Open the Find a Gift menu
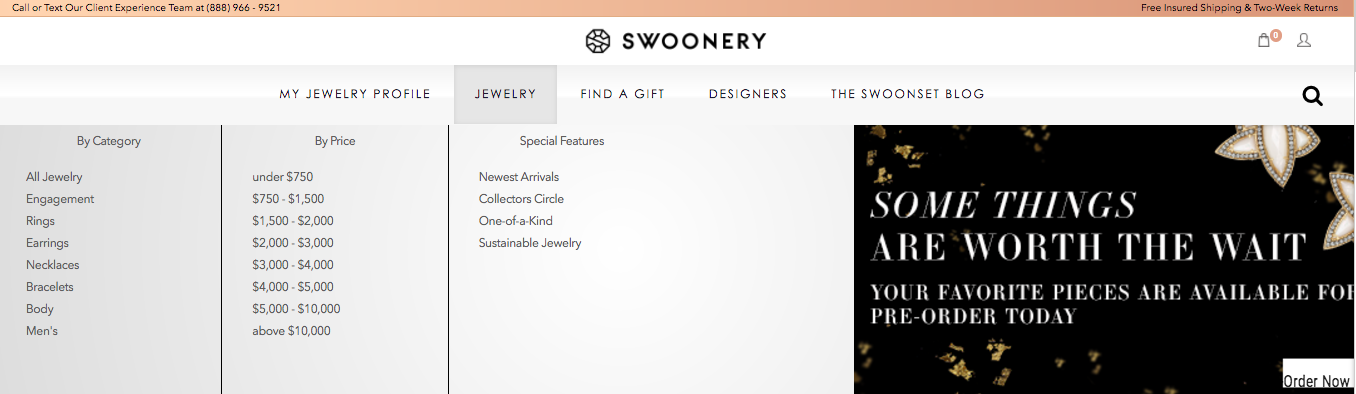This screenshot has width=1356, height=394. 622,94
